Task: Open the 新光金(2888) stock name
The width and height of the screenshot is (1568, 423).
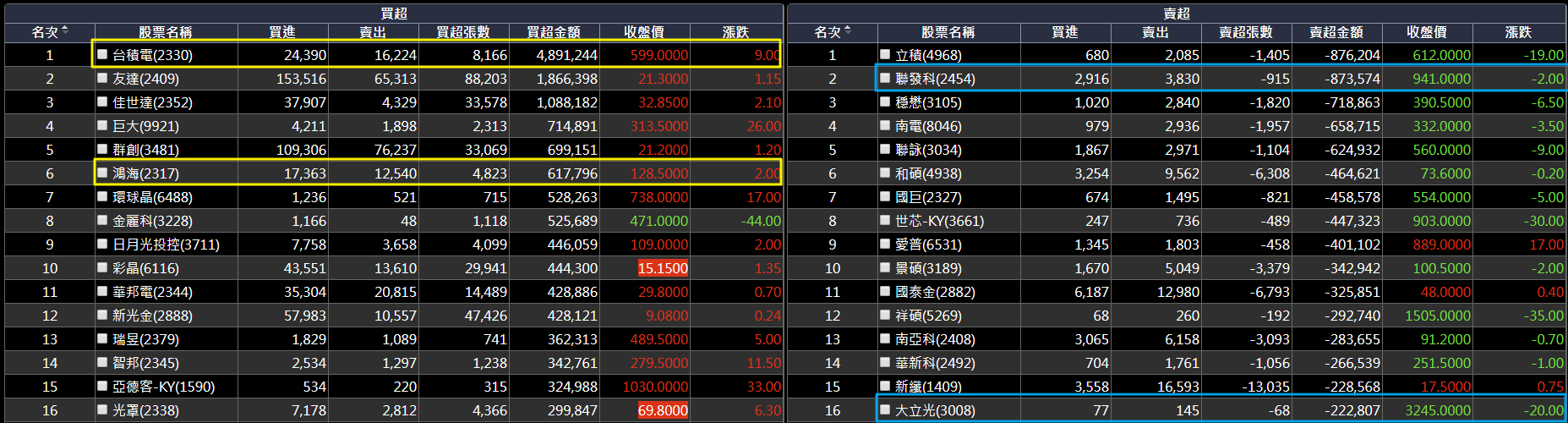Action: coord(152,316)
